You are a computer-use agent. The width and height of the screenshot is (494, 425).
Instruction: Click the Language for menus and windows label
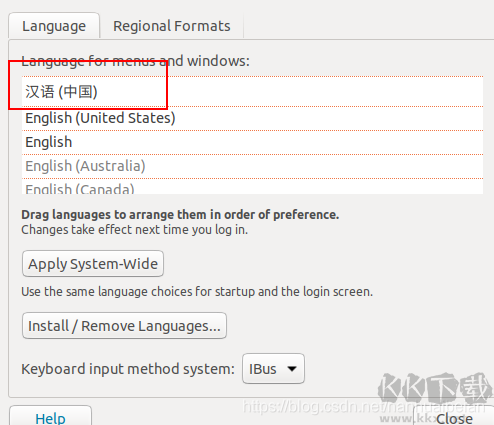click(x=135, y=61)
